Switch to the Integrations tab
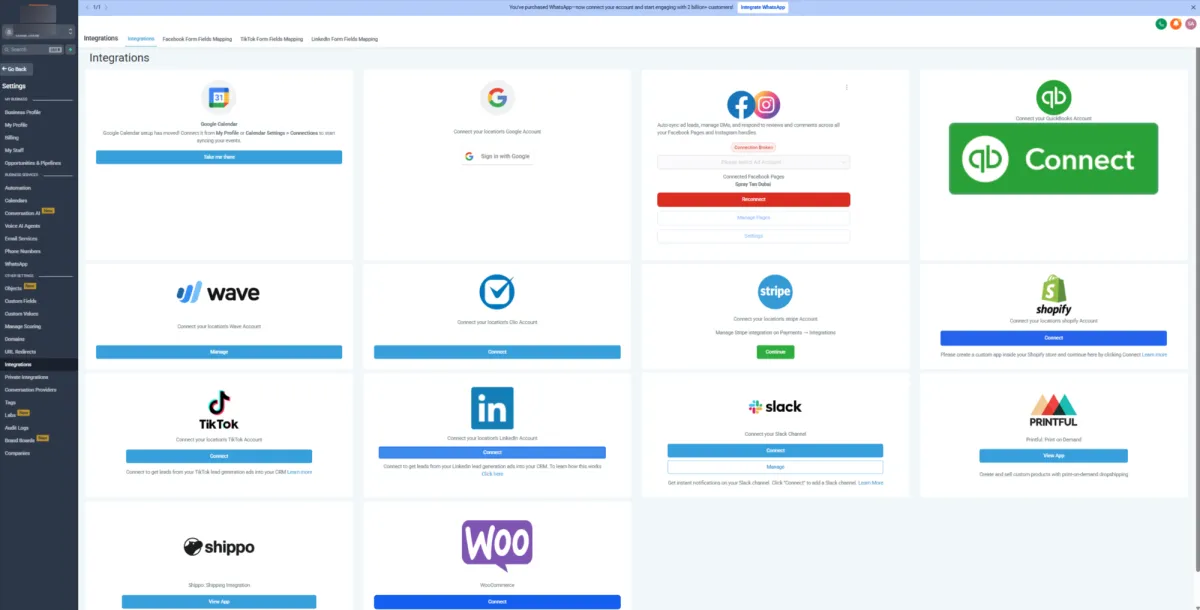Image resolution: width=1200 pixels, height=610 pixels. [x=141, y=39]
